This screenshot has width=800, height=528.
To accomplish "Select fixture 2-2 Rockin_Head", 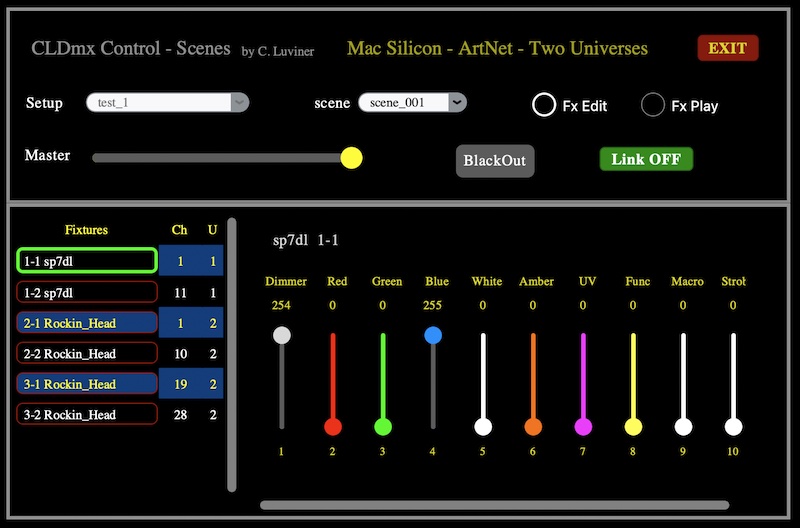I will pyautogui.click(x=87, y=354).
